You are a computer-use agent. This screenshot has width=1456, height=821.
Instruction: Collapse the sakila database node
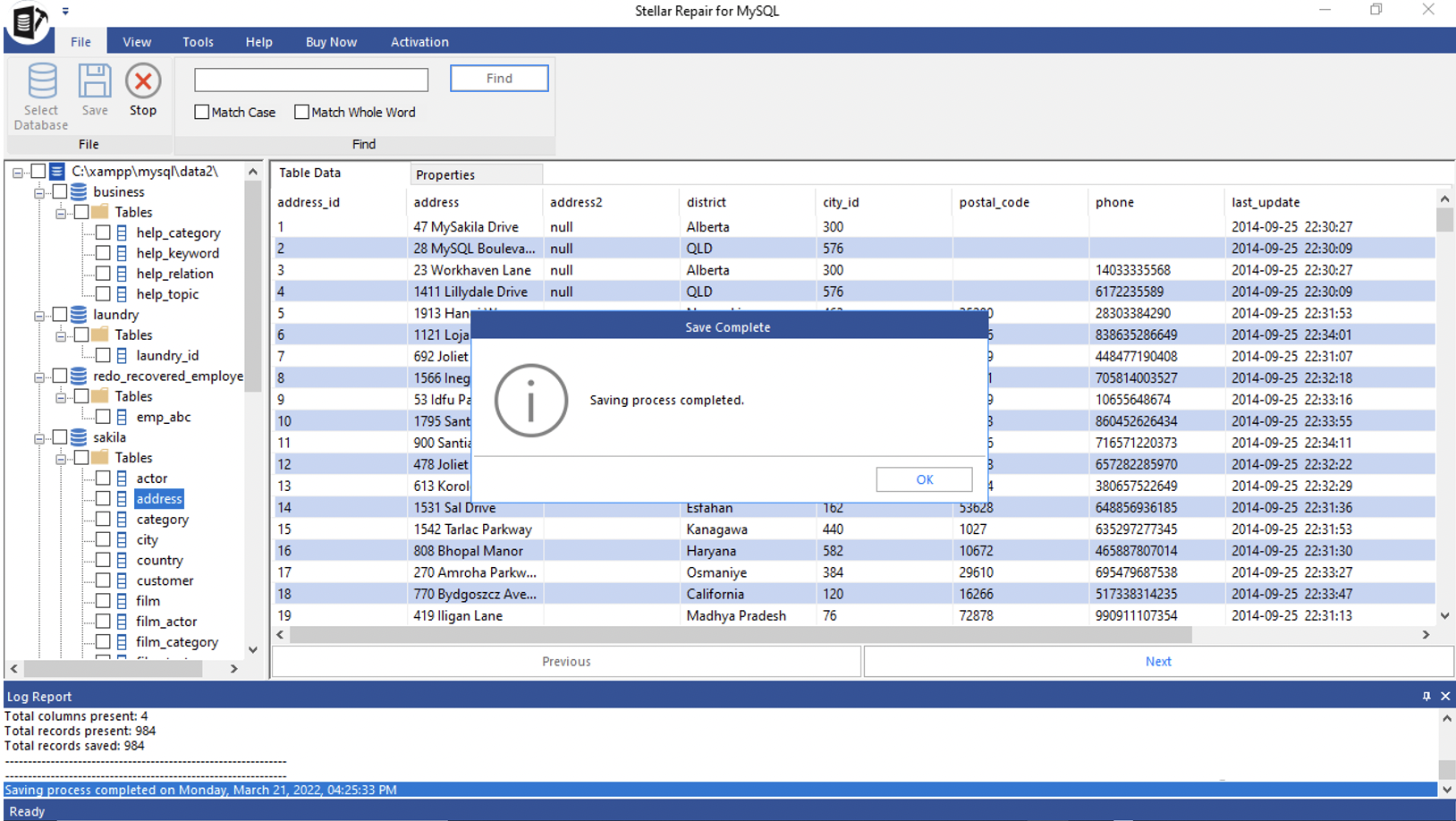point(38,437)
